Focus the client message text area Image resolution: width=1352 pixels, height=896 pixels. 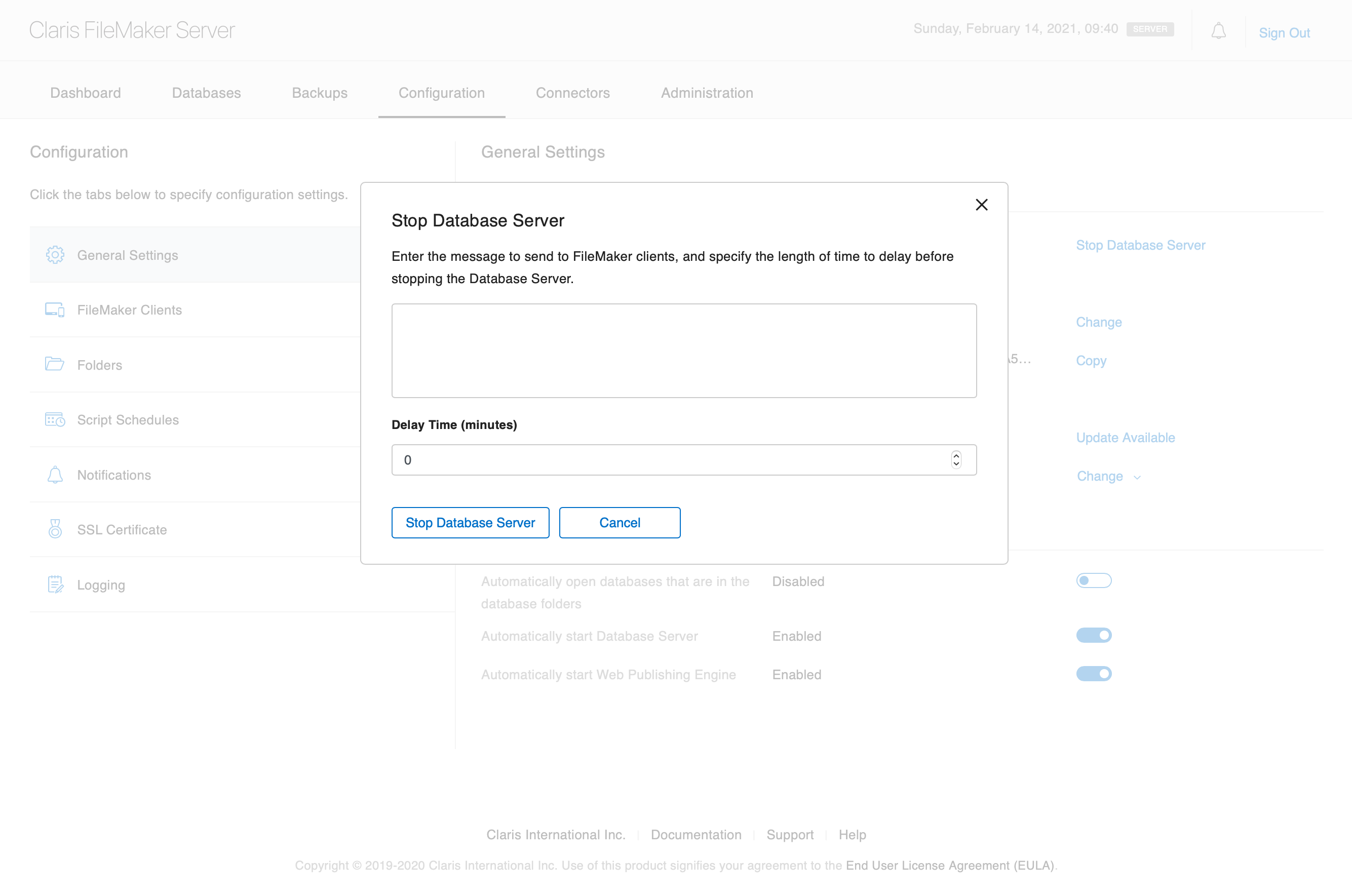683,350
